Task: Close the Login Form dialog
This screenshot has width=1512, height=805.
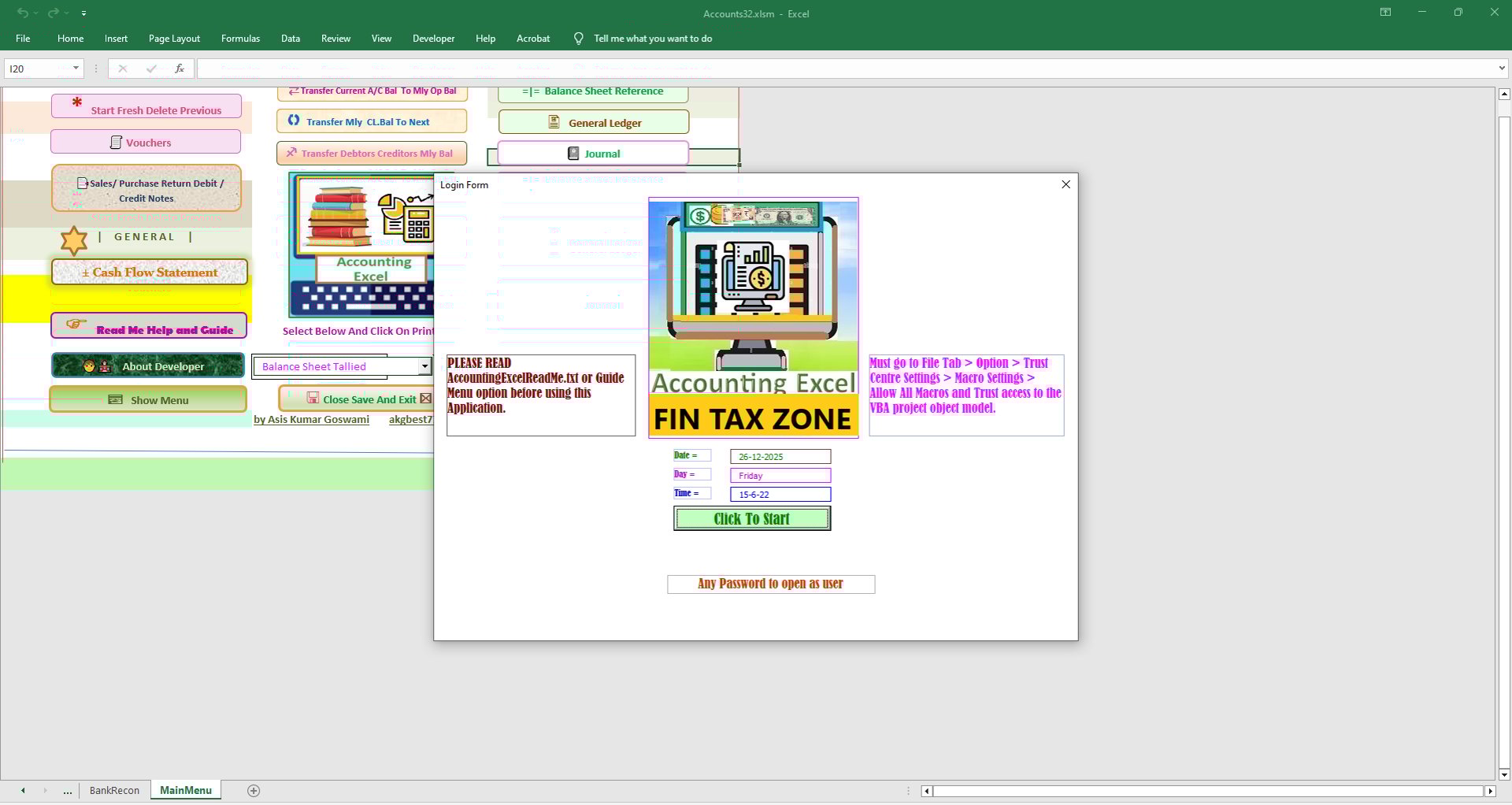Action: (x=1065, y=184)
